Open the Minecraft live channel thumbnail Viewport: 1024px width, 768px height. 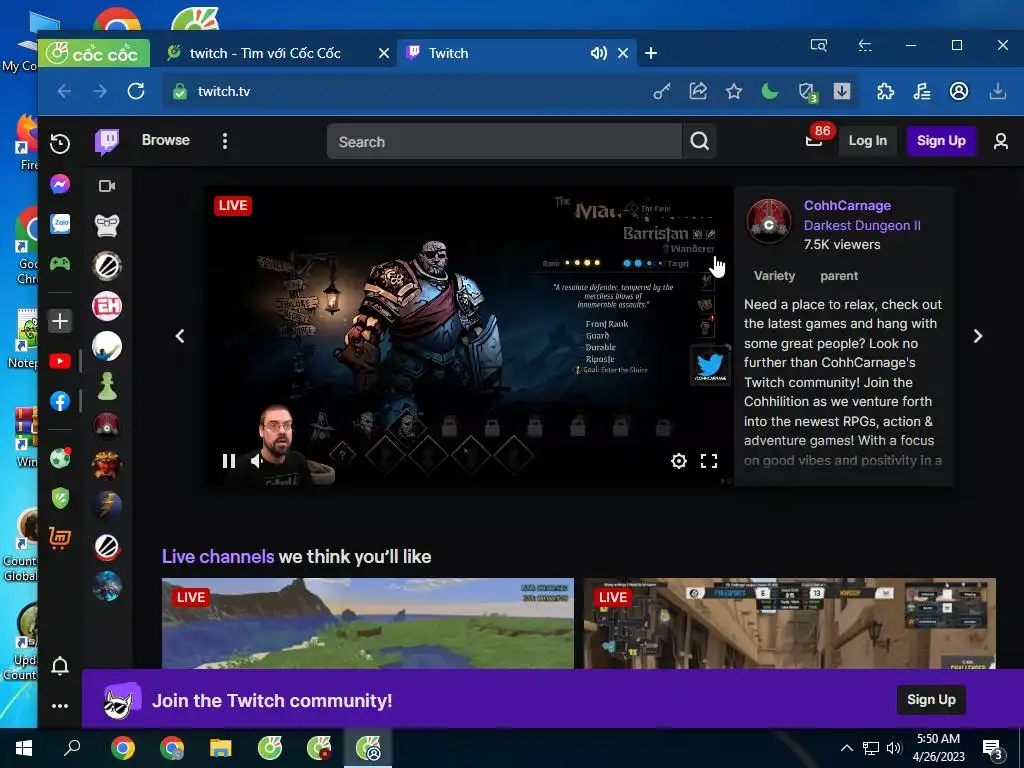pos(368,623)
